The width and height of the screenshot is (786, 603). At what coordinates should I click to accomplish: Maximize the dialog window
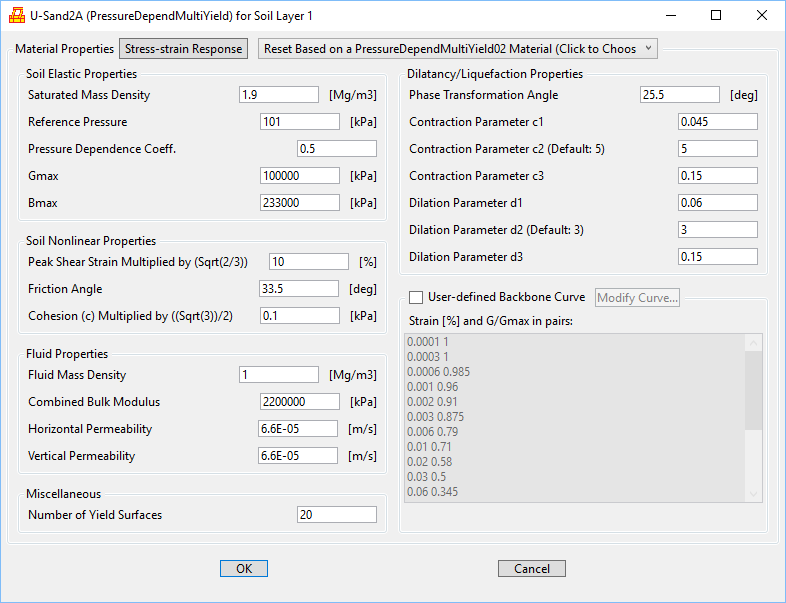point(716,15)
